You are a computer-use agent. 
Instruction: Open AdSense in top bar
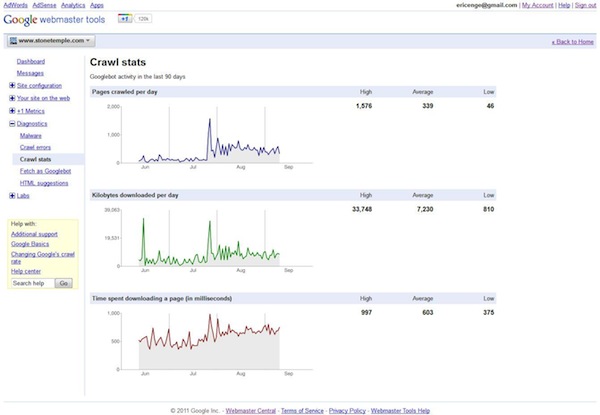(44, 5)
